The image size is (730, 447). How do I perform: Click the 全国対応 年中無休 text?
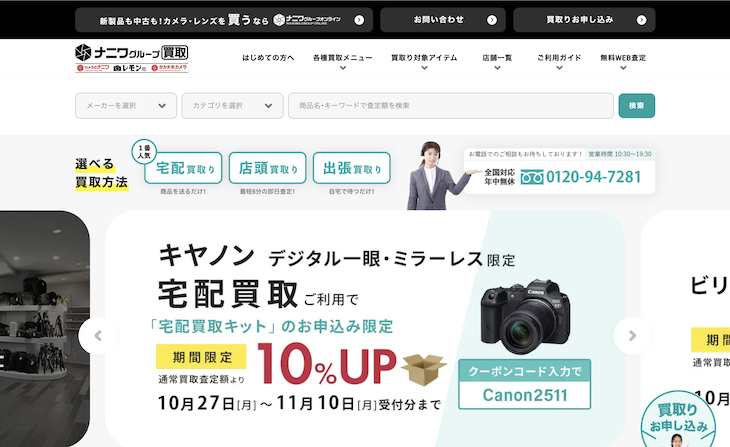[500, 177]
